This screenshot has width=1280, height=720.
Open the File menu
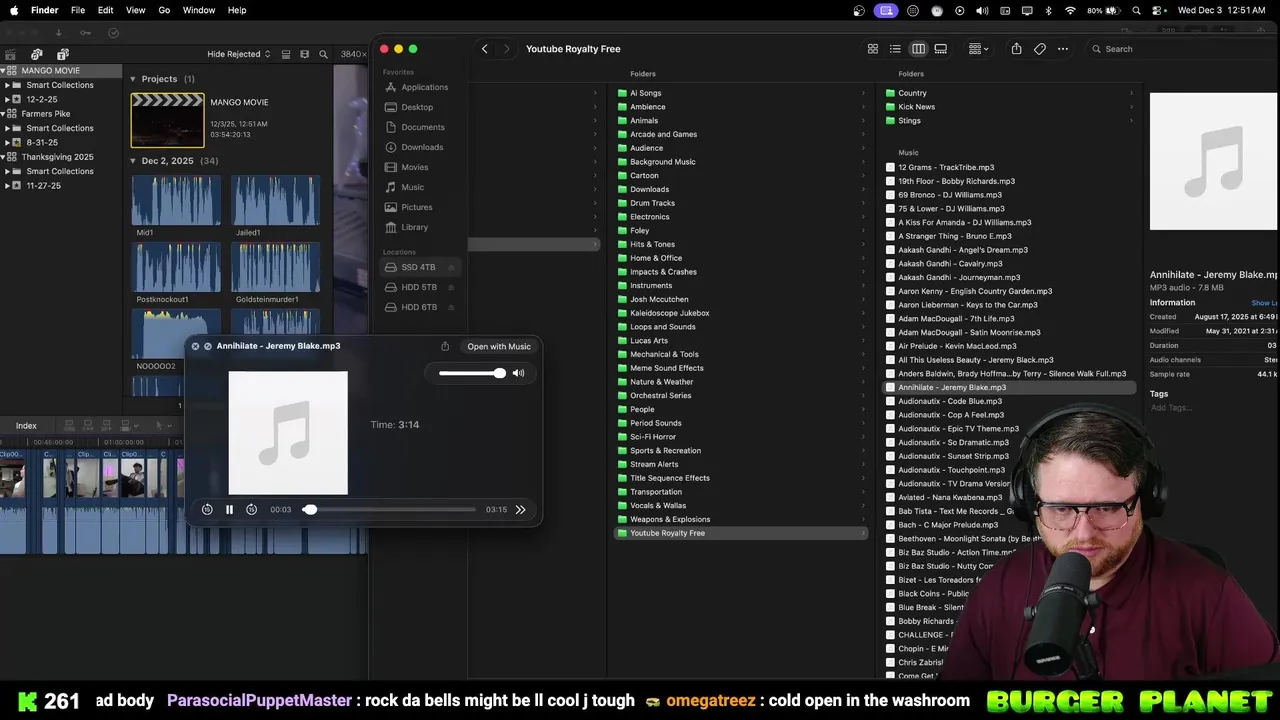78,10
